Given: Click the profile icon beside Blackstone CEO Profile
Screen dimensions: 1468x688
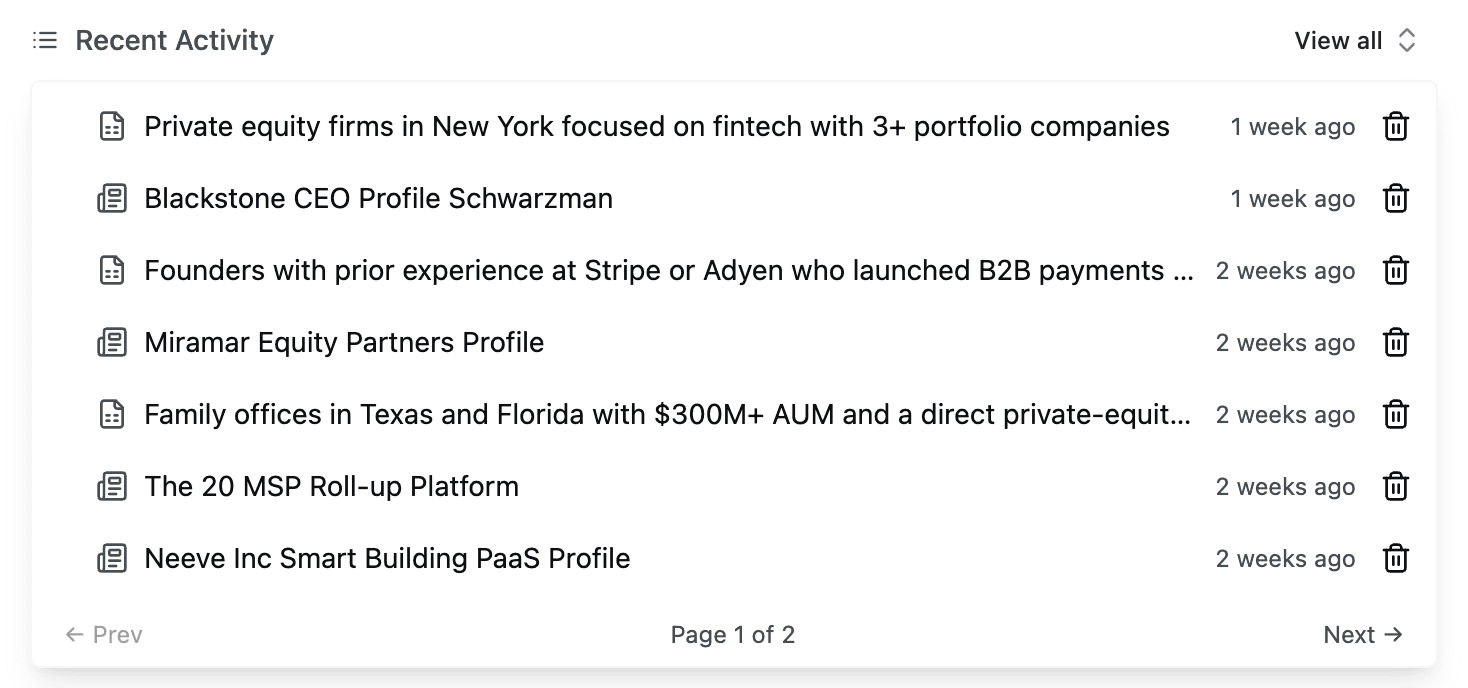Looking at the screenshot, I should (x=111, y=198).
